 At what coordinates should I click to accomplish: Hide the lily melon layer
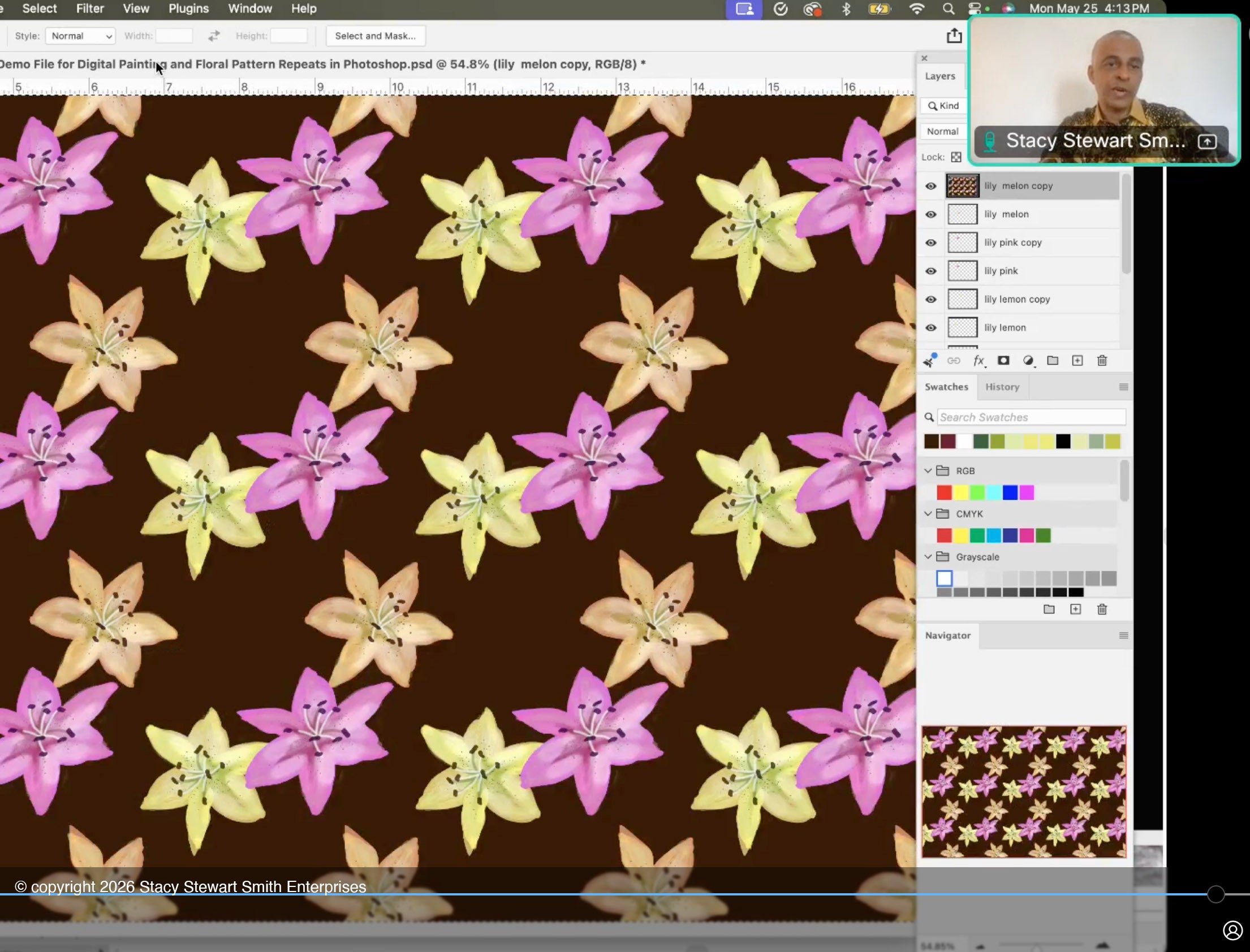931,214
